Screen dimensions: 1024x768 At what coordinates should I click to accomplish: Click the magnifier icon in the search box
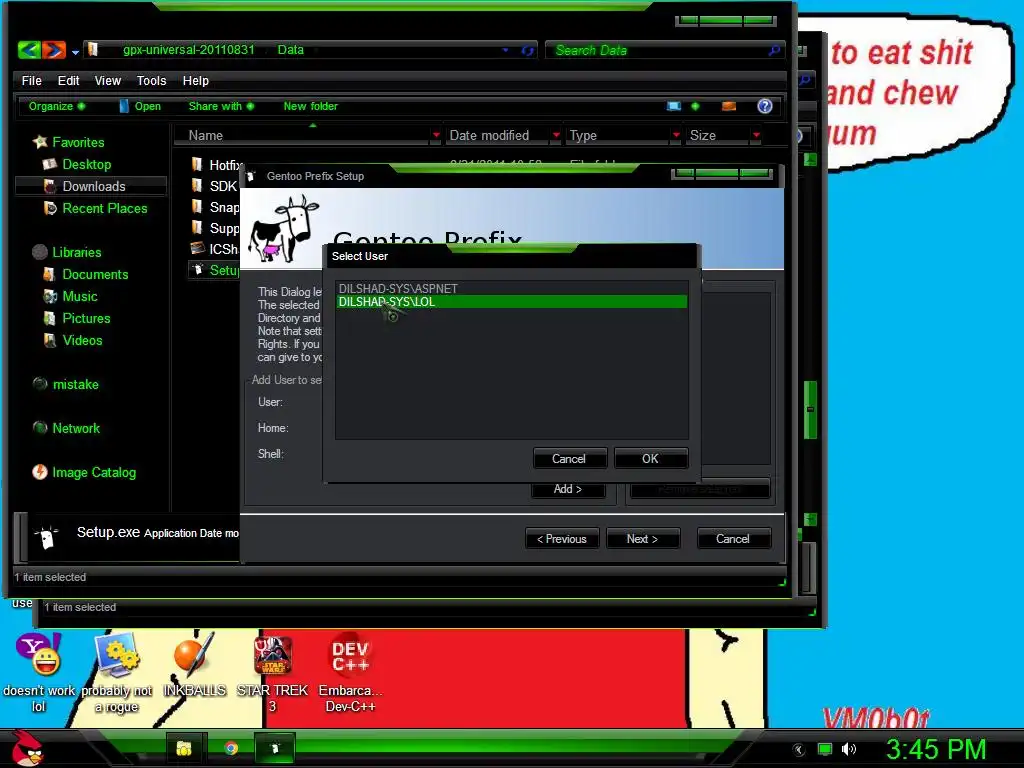775,50
